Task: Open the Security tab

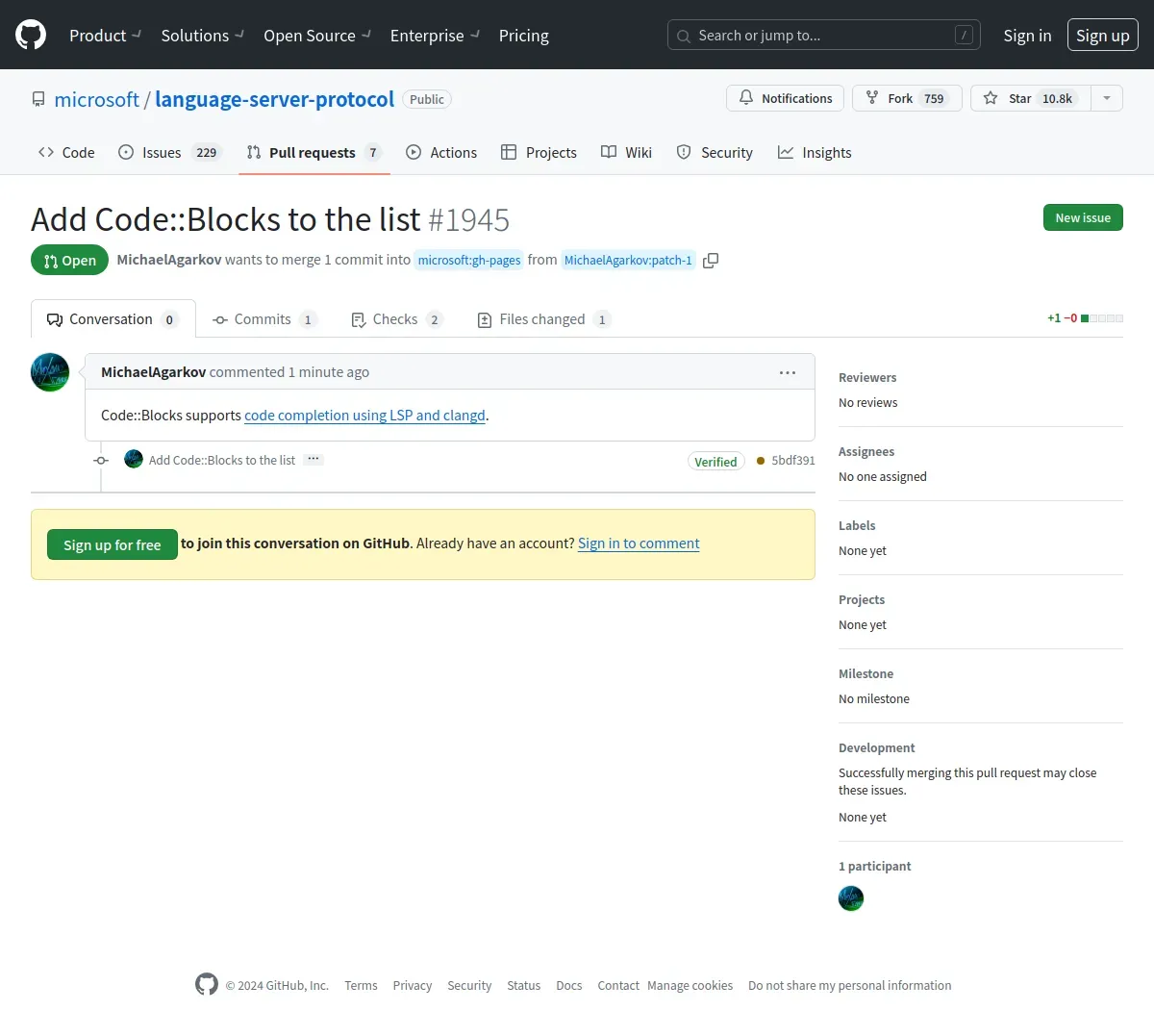Action: (715, 152)
